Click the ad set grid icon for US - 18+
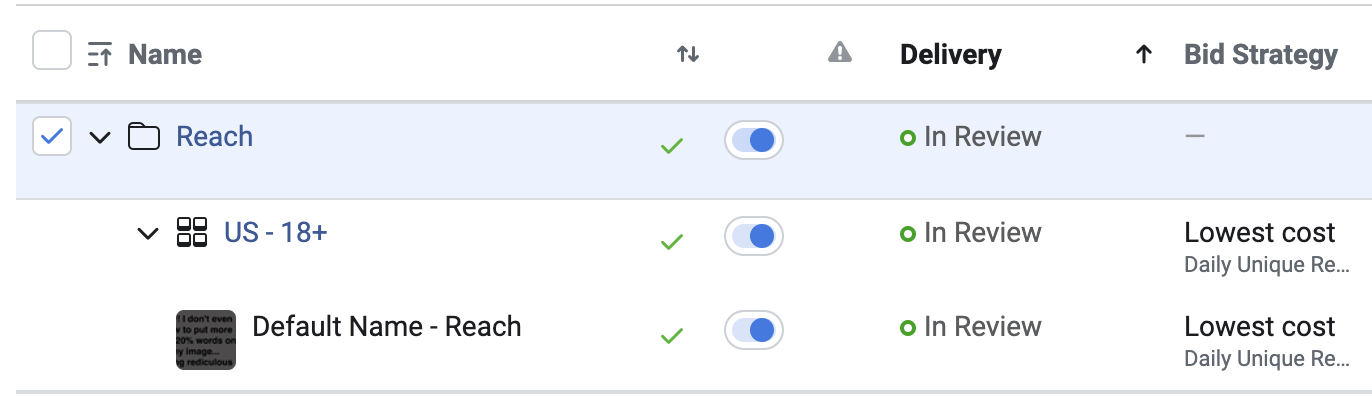 click(x=192, y=233)
